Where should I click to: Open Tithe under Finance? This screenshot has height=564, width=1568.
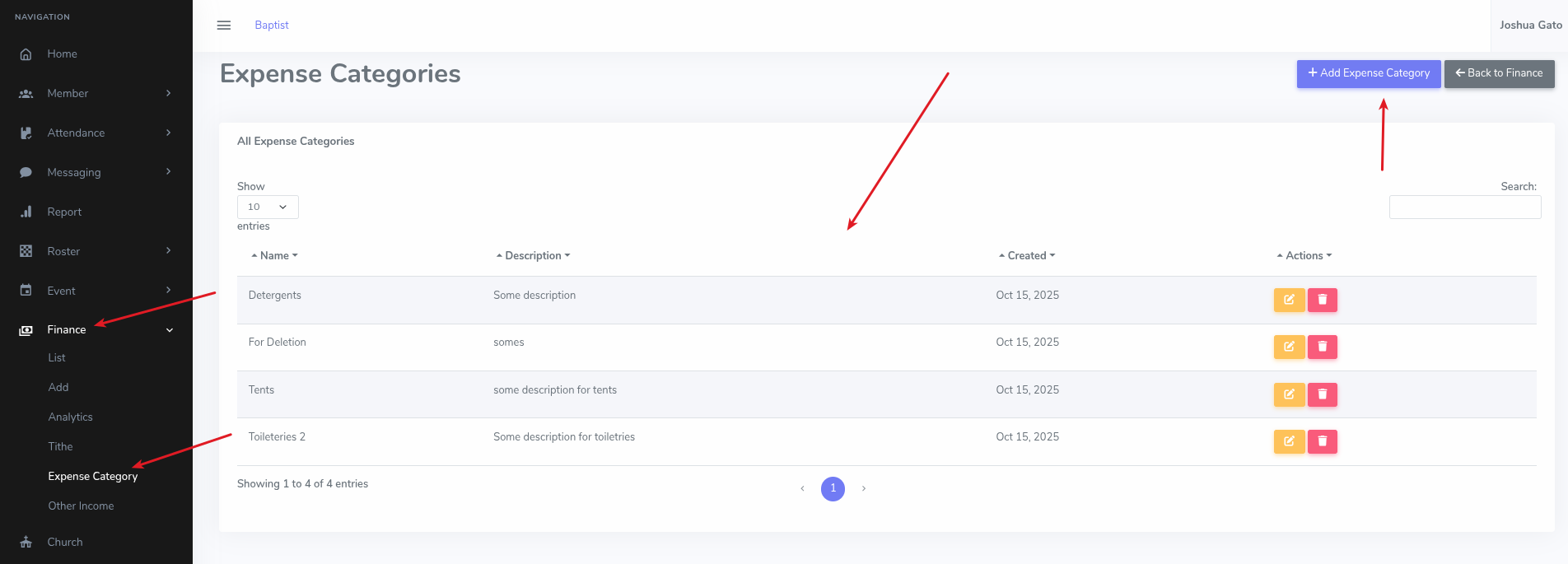point(60,446)
